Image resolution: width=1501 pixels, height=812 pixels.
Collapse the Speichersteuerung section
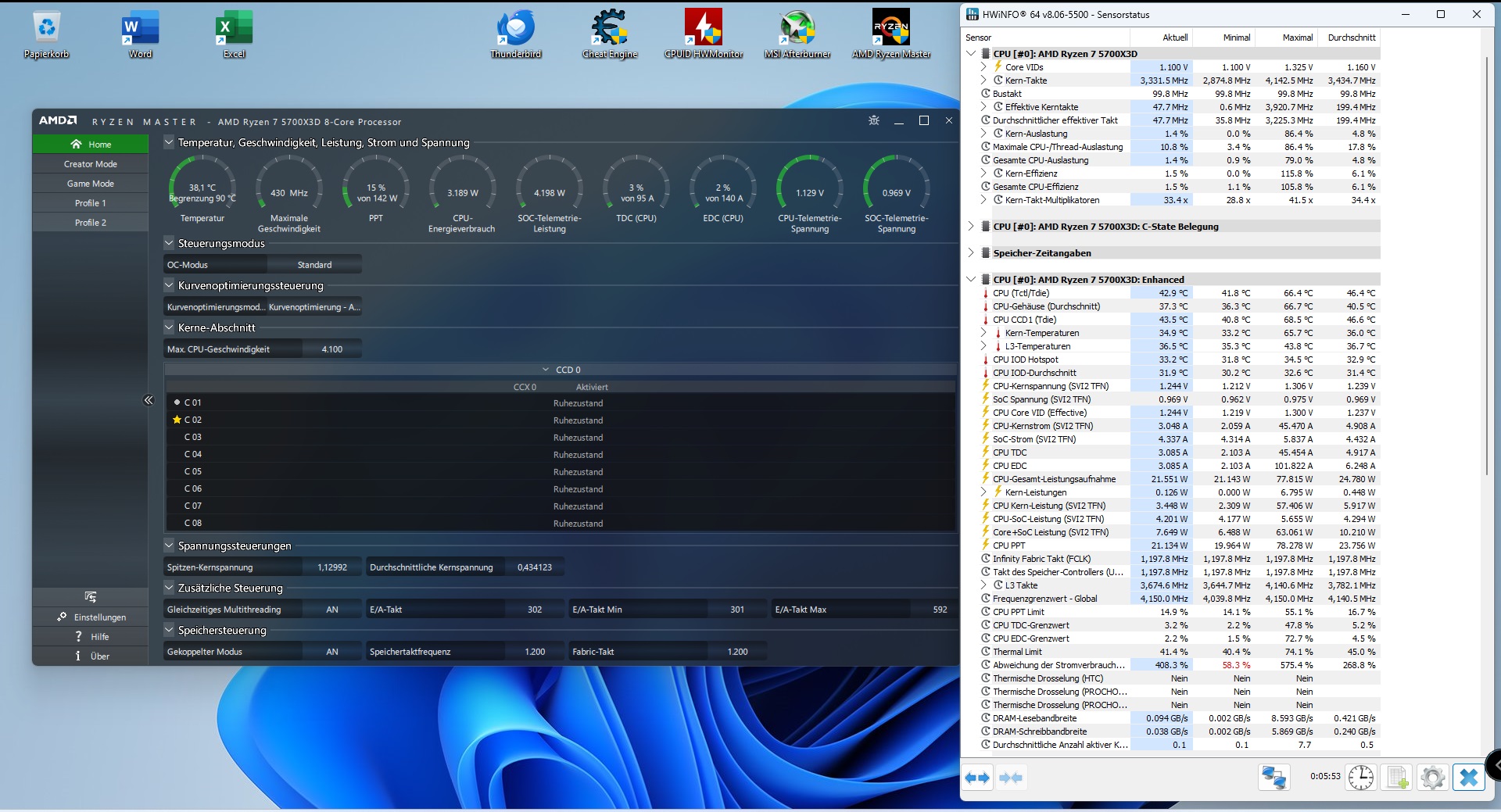[x=169, y=630]
